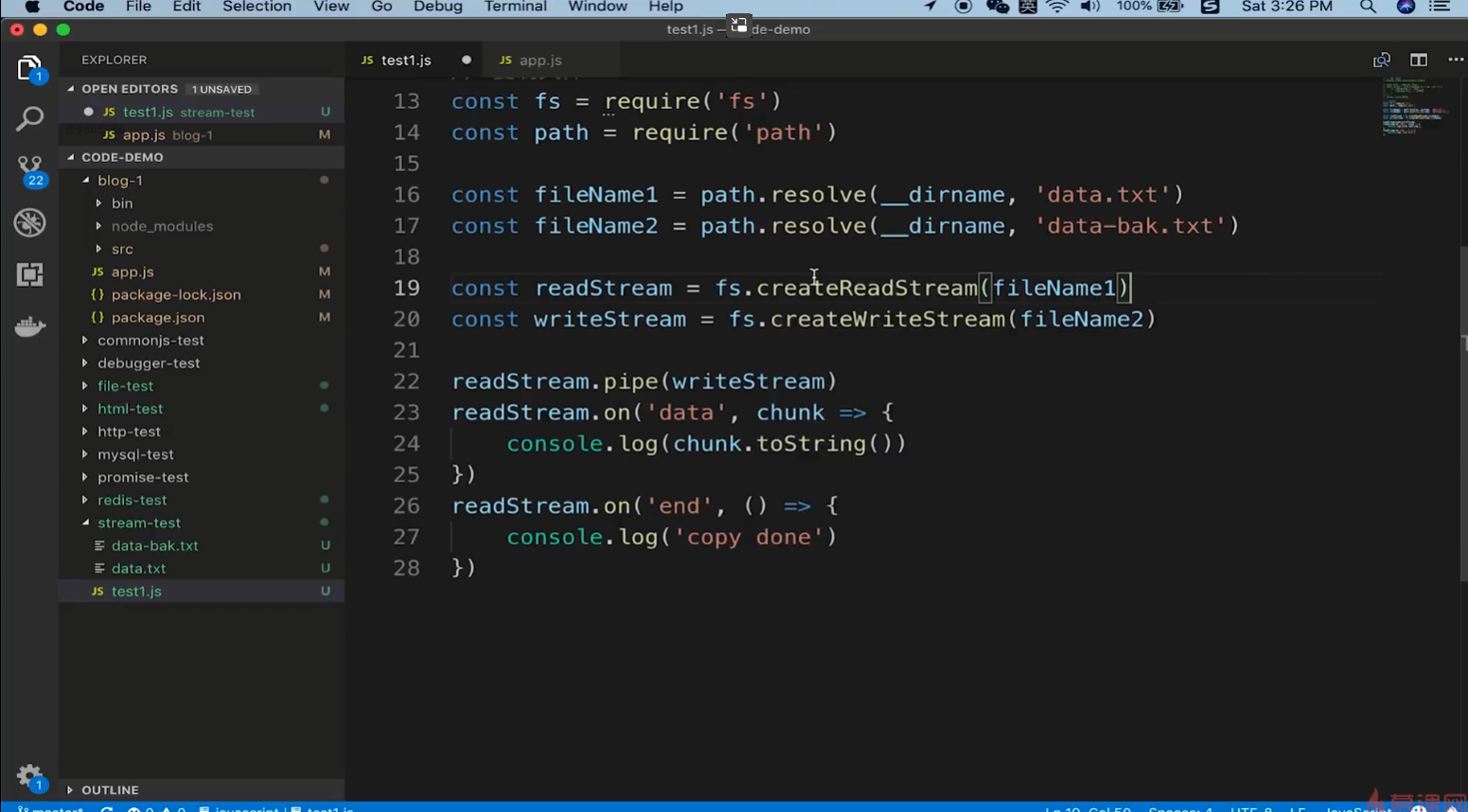Image resolution: width=1468 pixels, height=812 pixels.
Task: Open the Selection menu
Action: click(x=256, y=7)
